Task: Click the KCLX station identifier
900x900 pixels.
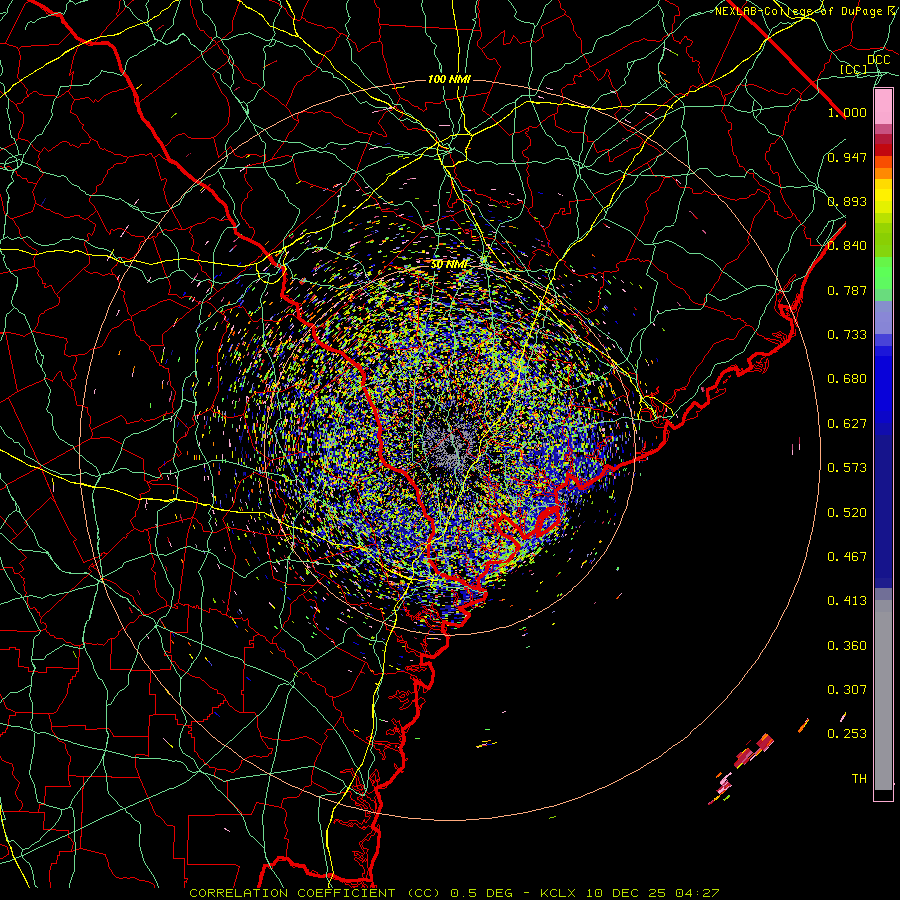Action: (x=560, y=893)
